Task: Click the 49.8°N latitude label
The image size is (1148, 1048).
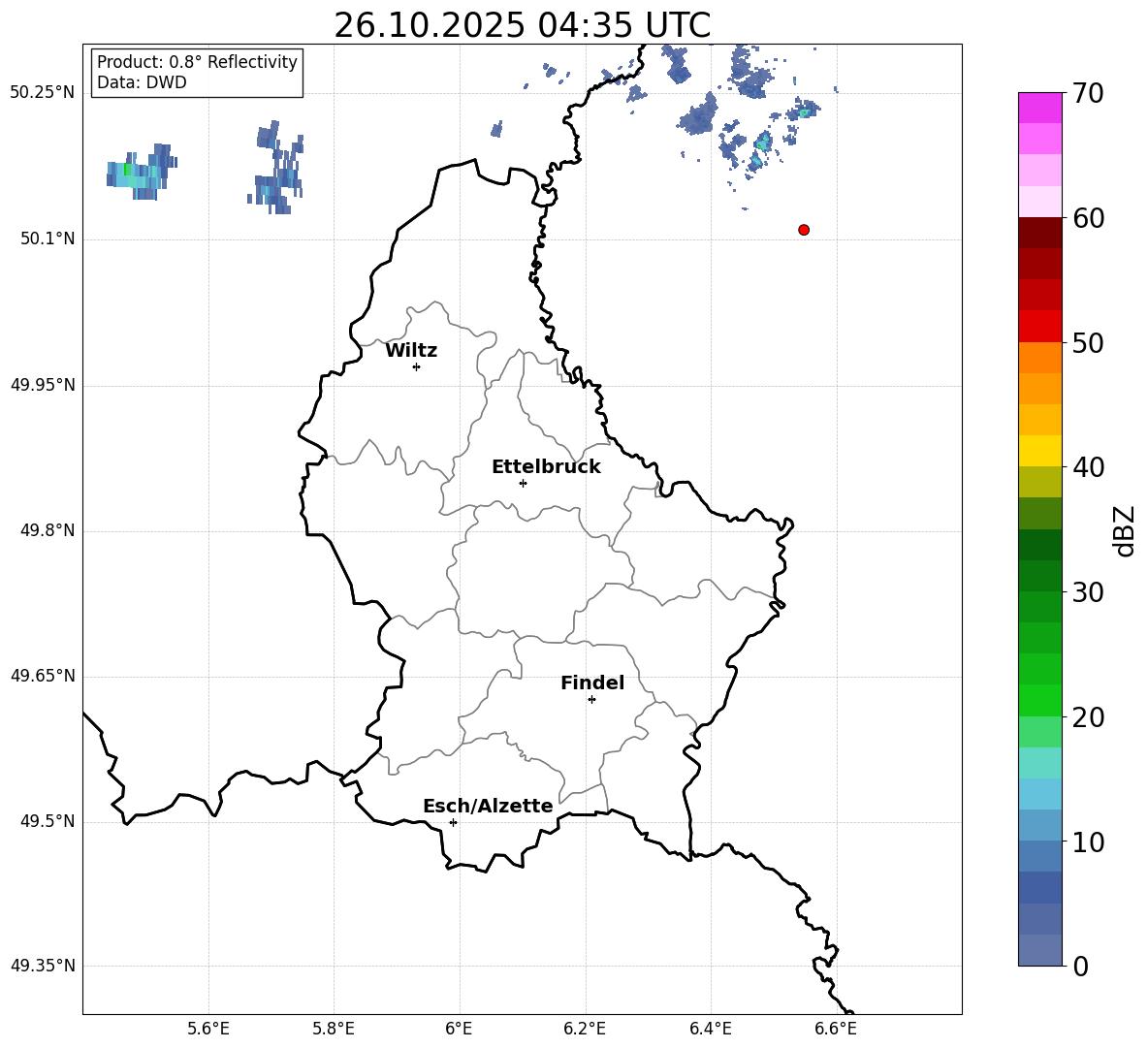Action: (48, 530)
